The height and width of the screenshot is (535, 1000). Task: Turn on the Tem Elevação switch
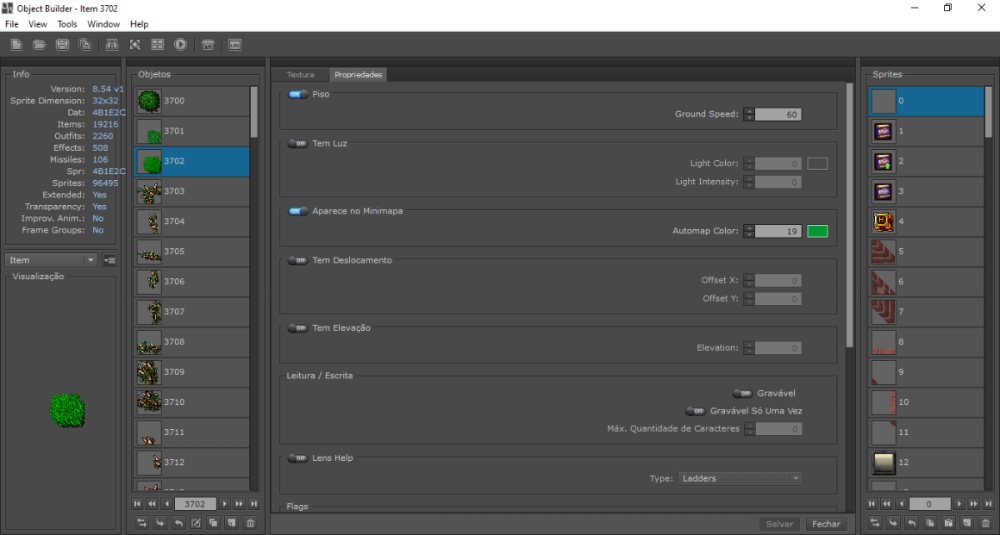298,328
